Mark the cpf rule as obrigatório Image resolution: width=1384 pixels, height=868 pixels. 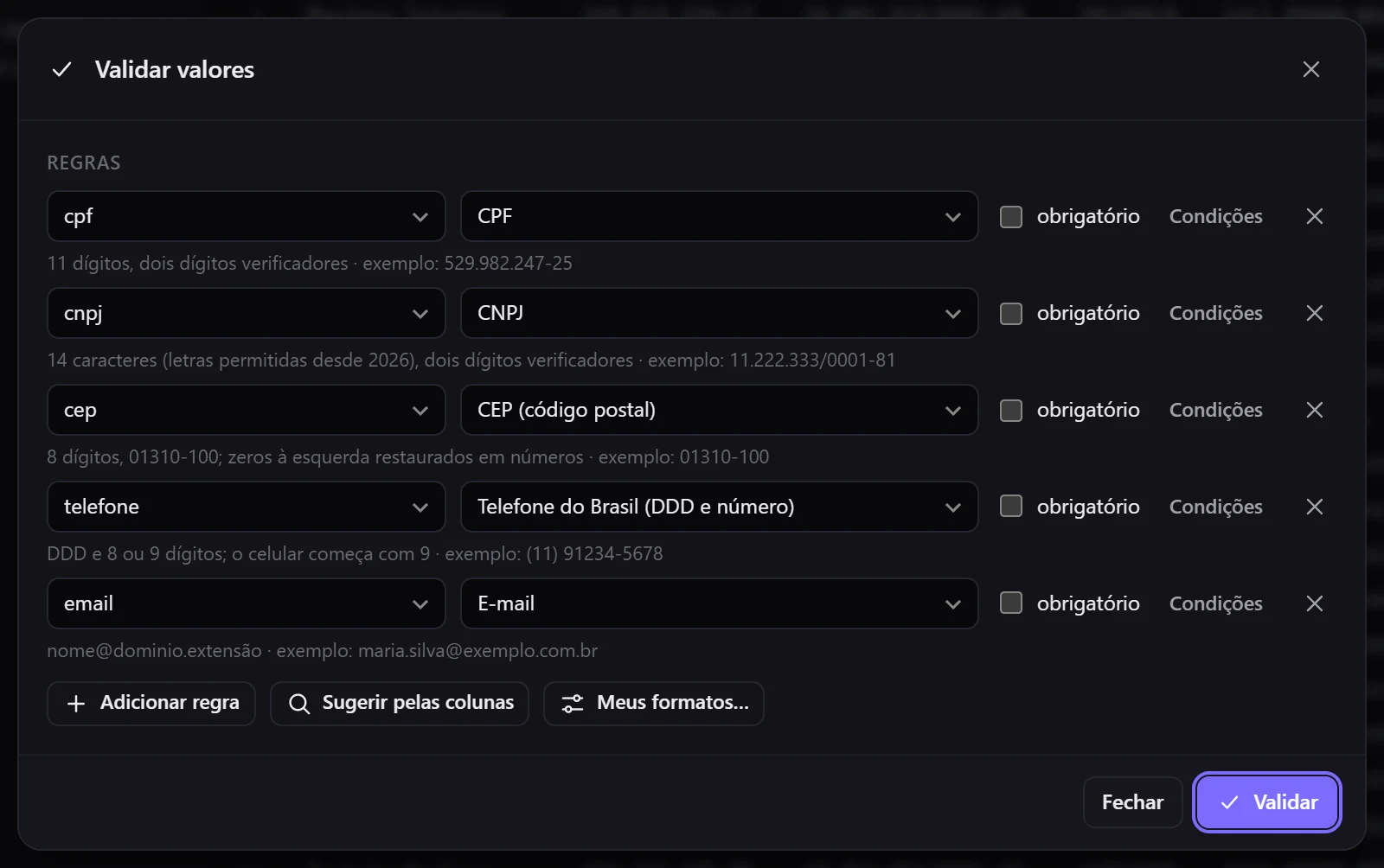pos(1011,216)
